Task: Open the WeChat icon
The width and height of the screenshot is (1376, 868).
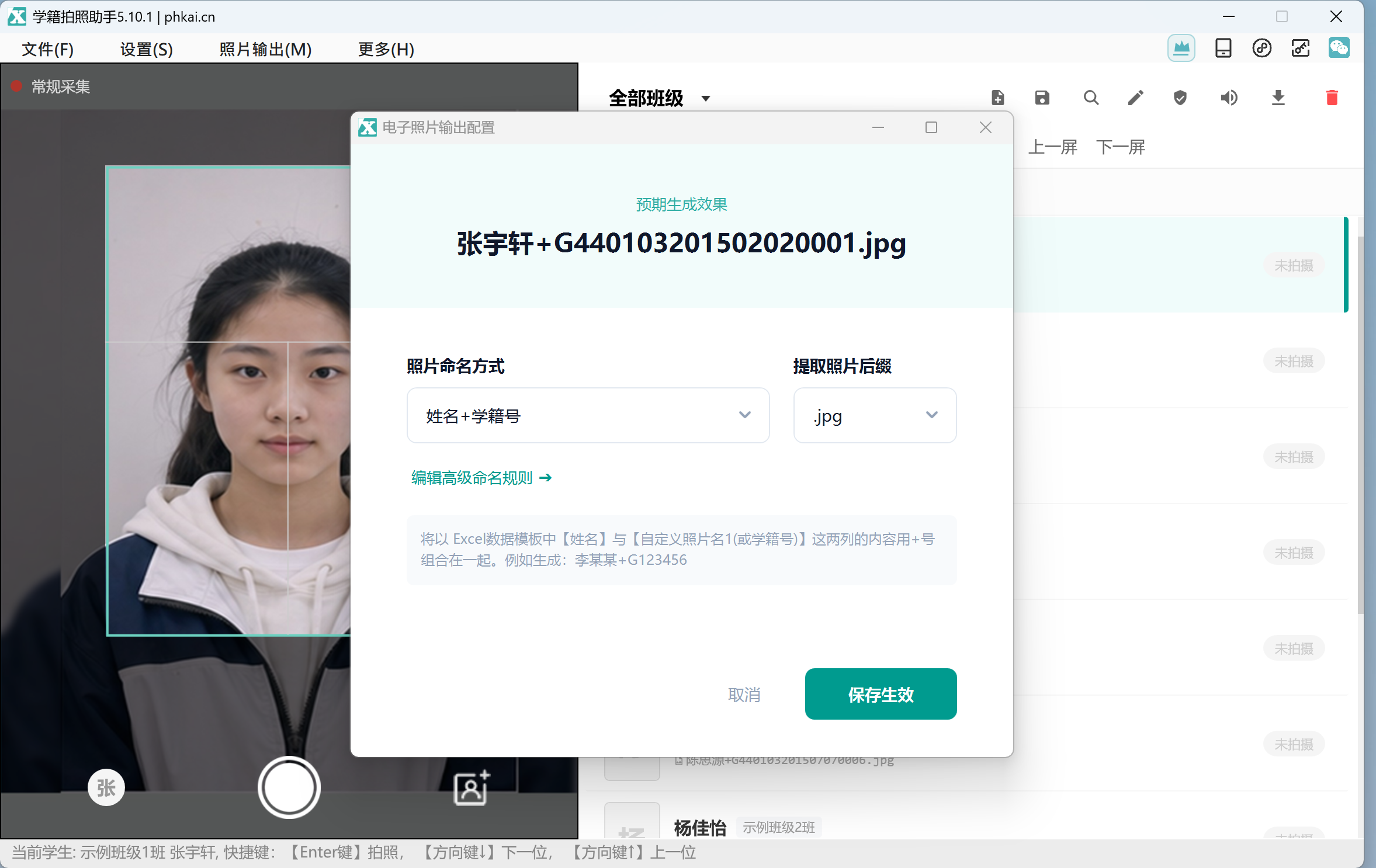Action: tap(1339, 48)
